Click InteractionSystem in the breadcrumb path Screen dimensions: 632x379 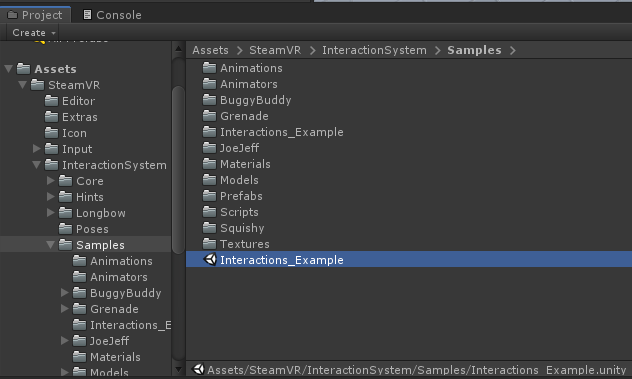374,50
